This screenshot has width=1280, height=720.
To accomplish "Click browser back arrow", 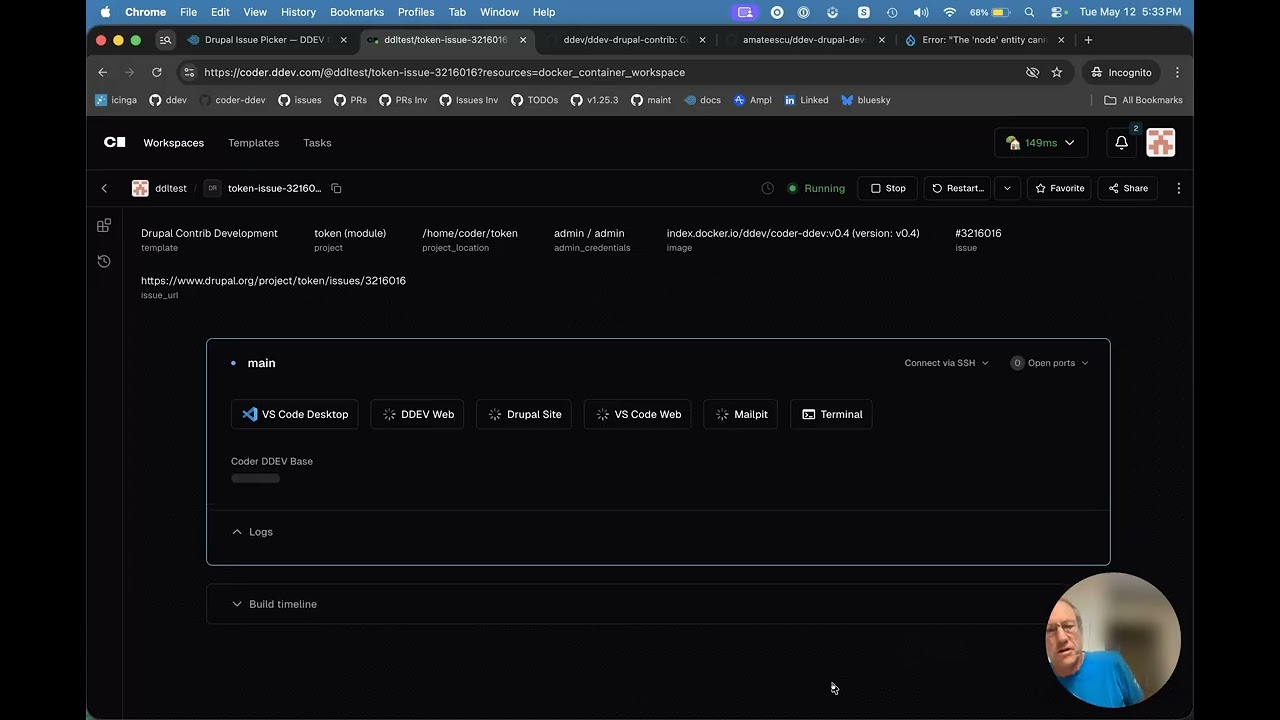I will pyautogui.click(x=102, y=72).
